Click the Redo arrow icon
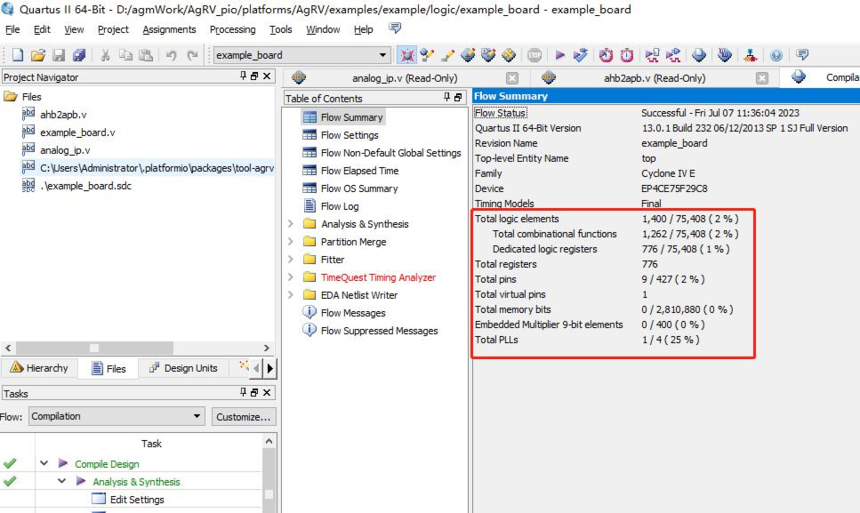 tap(192, 55)
